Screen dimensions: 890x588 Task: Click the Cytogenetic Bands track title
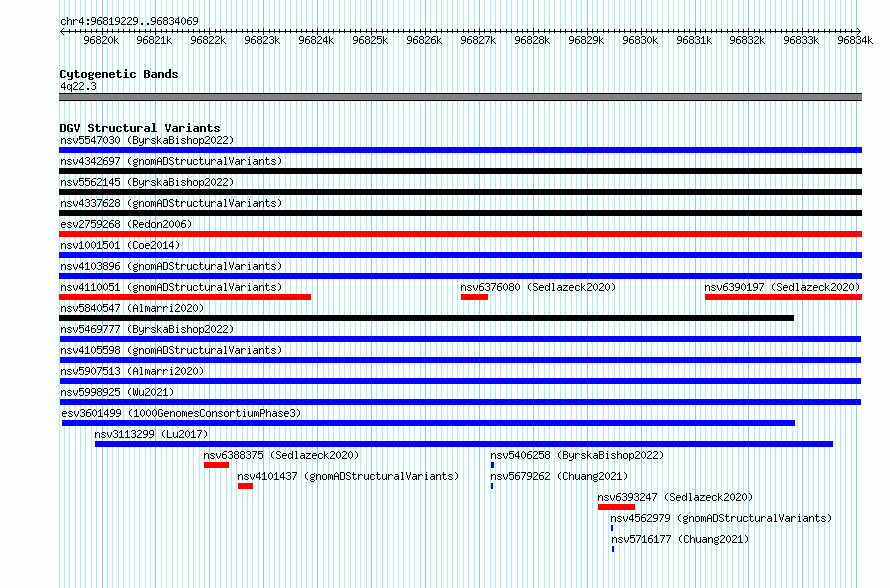point(119,74)
